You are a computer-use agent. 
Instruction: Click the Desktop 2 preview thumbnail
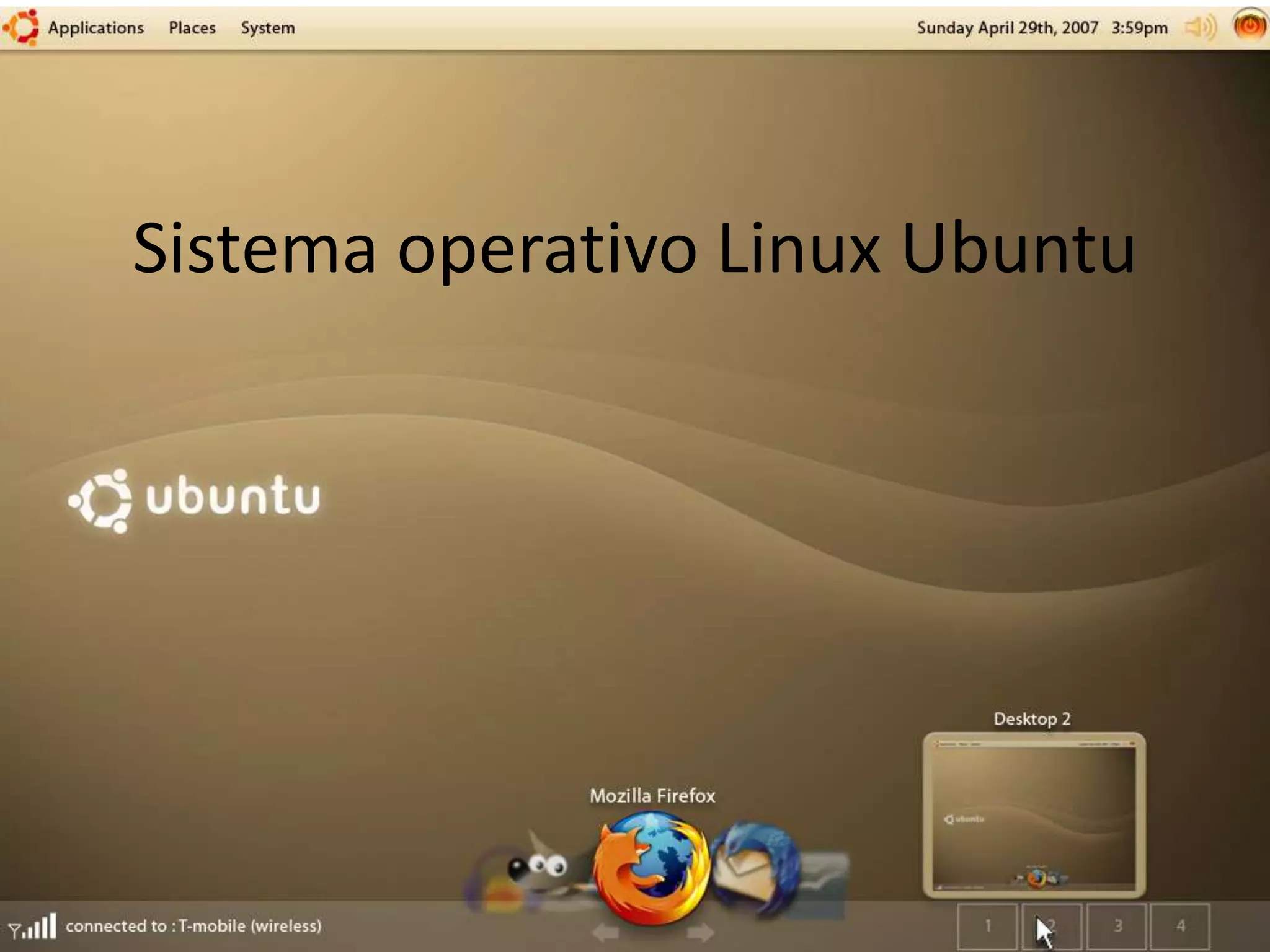click(x=1034, y=815)
